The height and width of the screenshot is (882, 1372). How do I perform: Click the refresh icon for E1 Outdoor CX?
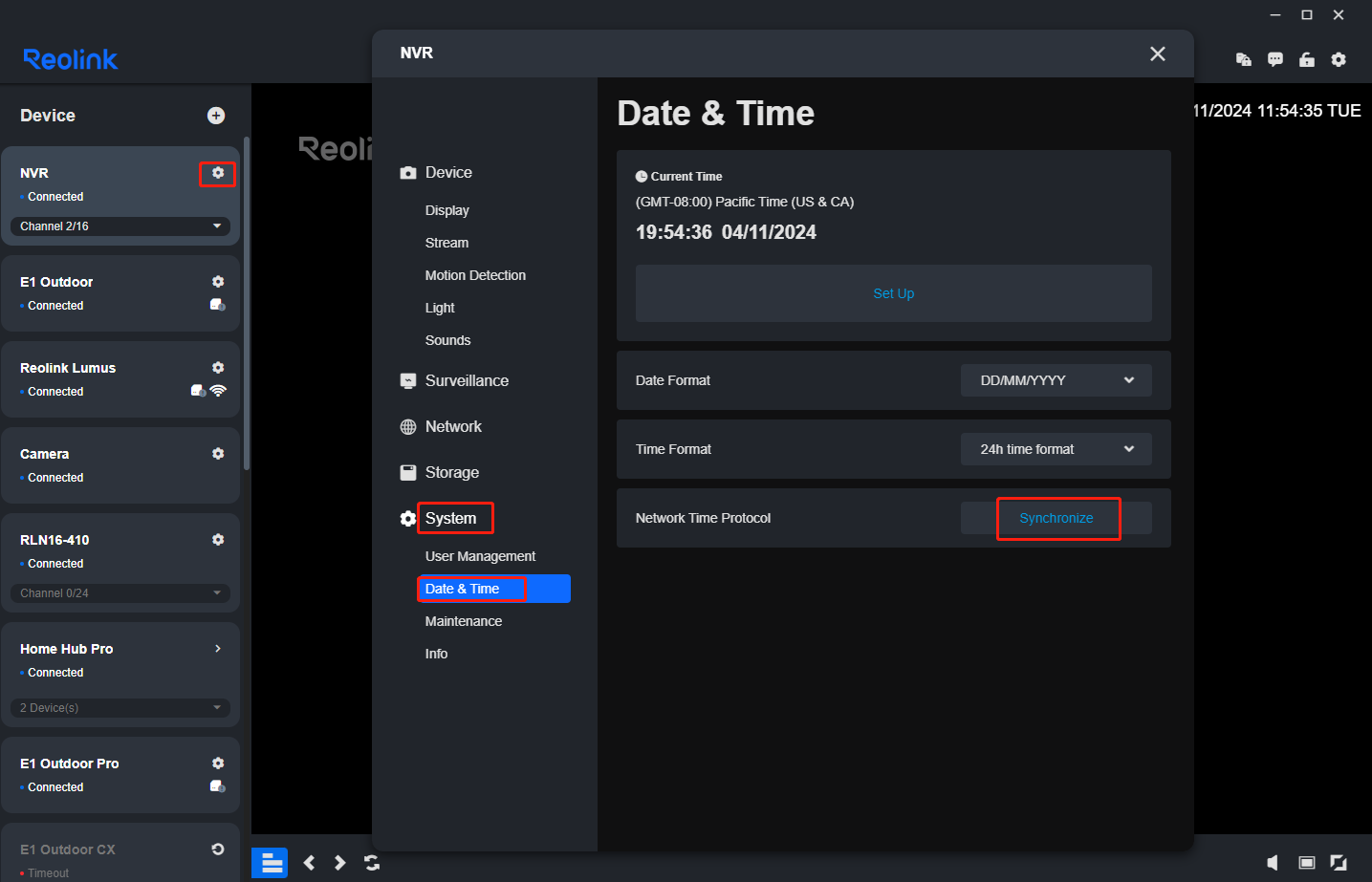tap(218, 850)
